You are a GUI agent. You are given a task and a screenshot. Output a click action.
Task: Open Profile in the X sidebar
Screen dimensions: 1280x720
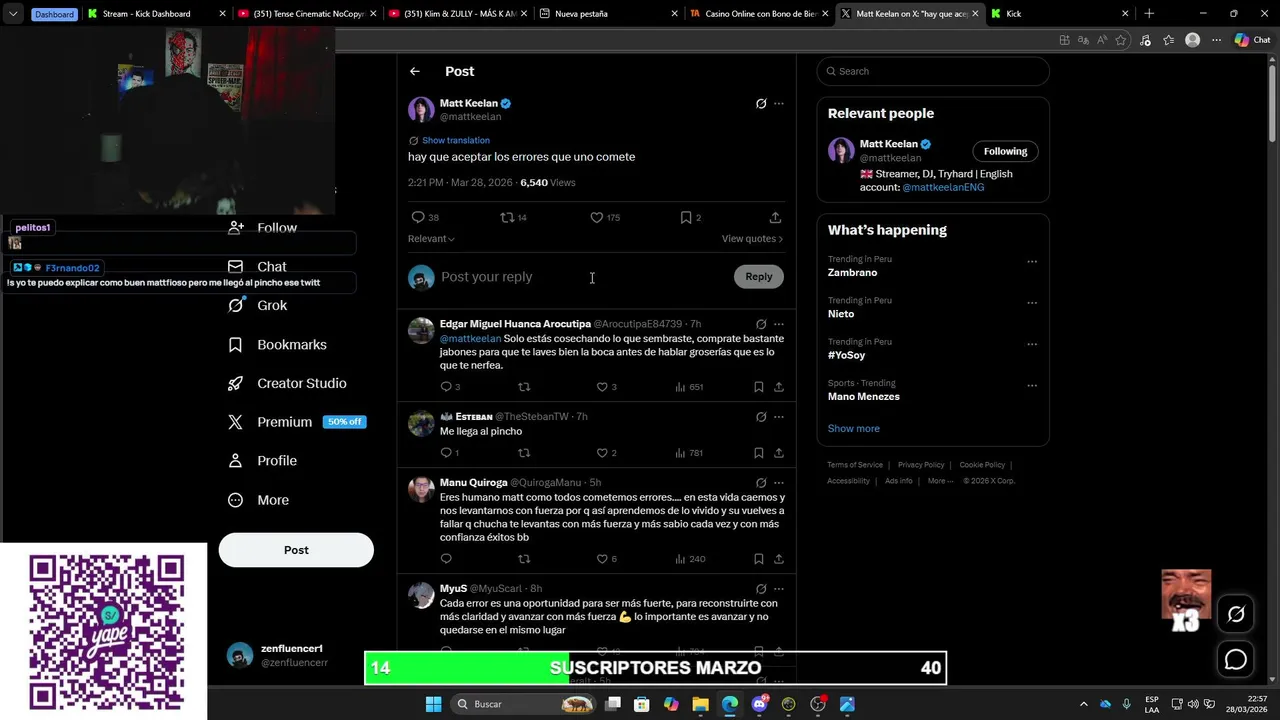pos(263,461)
